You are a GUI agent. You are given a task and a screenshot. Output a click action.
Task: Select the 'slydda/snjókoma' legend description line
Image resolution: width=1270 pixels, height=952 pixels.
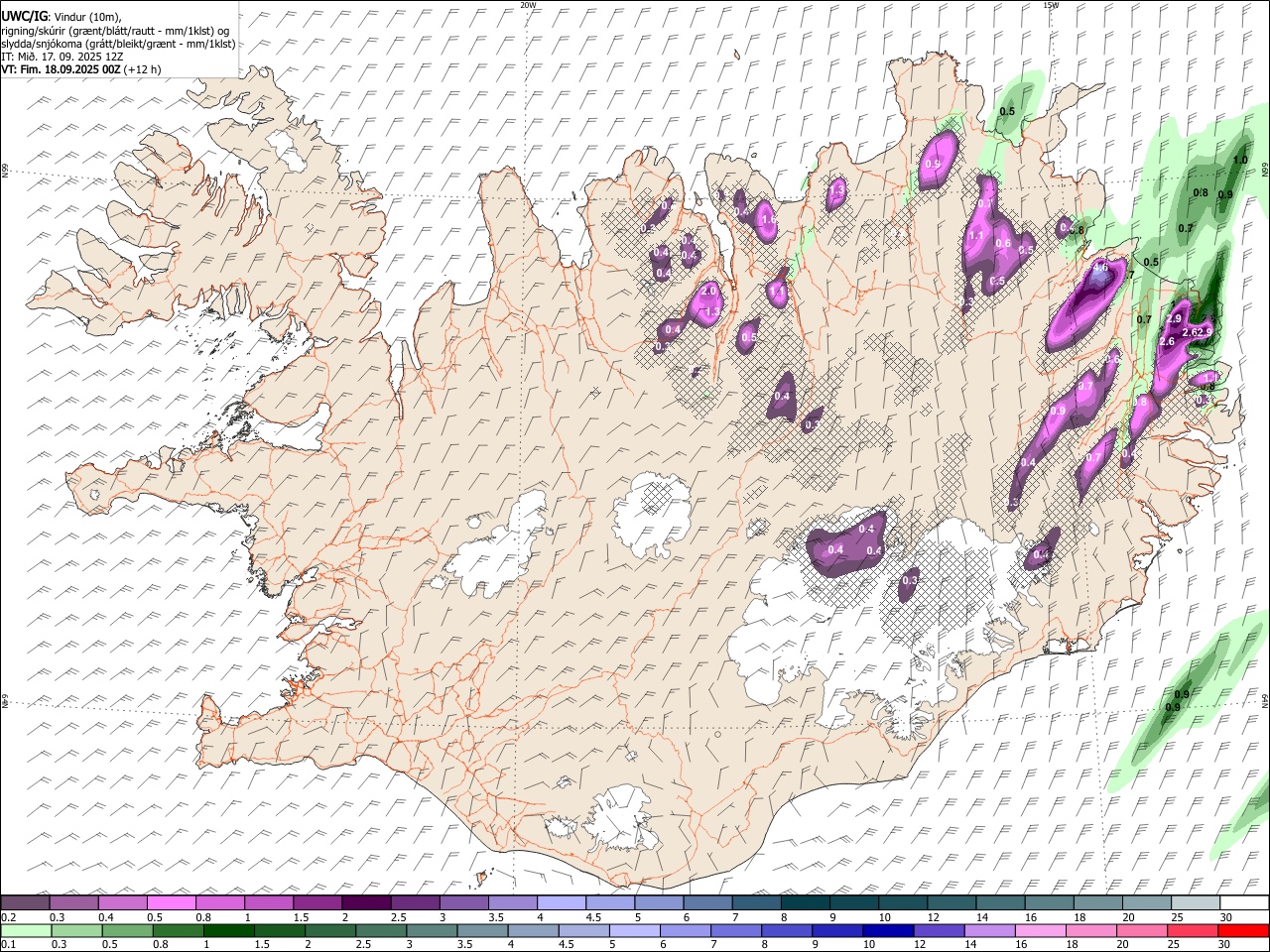[118, 44]
